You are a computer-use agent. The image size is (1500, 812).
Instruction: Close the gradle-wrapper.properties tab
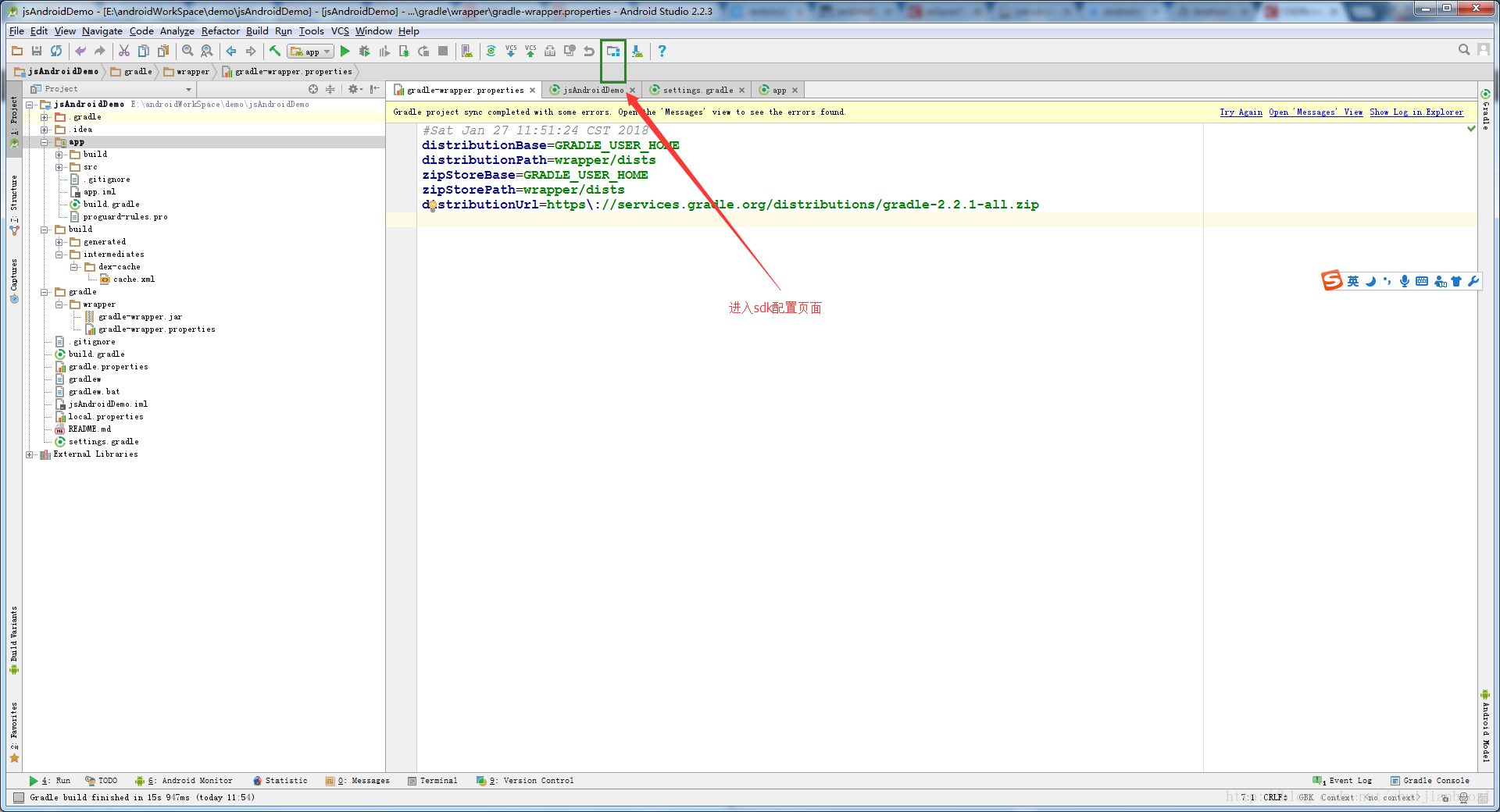click(x=533, y=91)
